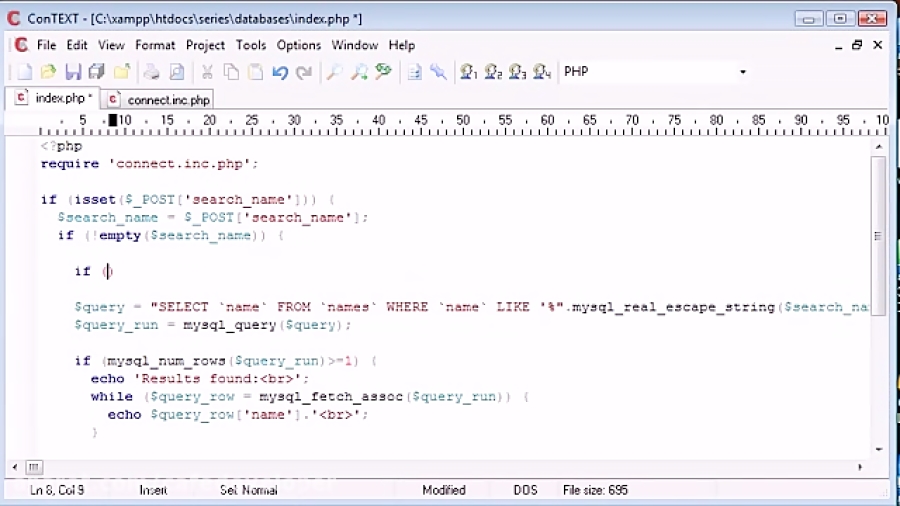Click the line require 'connect.inc.php';

(149, 164)
